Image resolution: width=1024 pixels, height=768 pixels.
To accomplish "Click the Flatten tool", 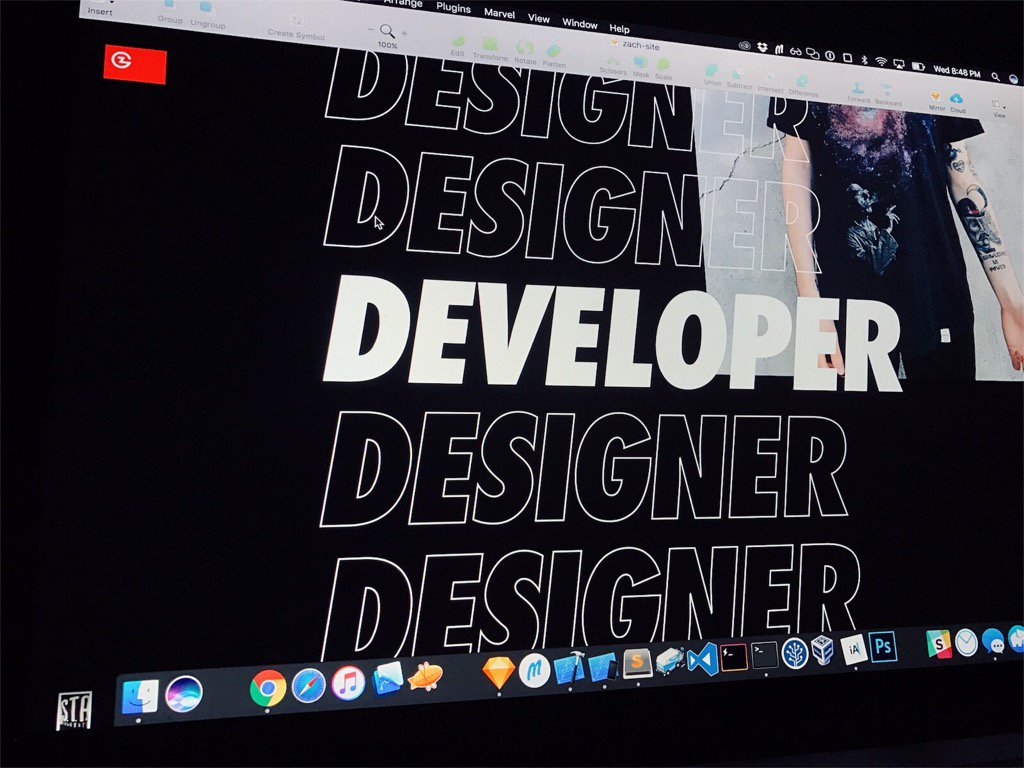I will click(553, 56).
